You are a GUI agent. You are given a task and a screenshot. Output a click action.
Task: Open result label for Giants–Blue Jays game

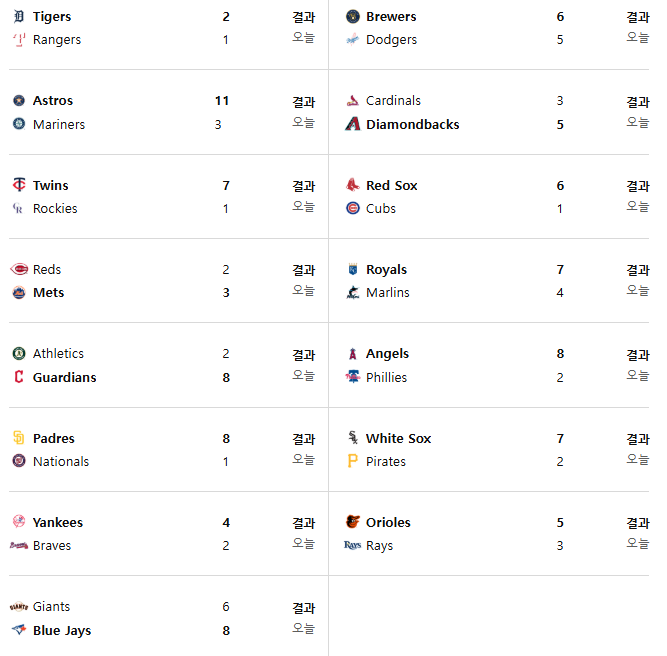pyautogui.click(x=303, y=608)
